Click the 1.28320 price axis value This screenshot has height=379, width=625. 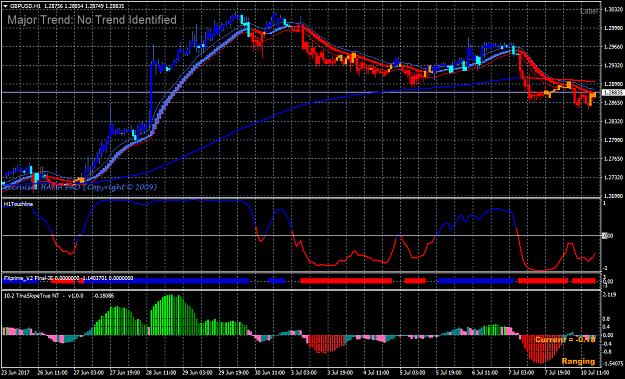(x=613, y=121)
